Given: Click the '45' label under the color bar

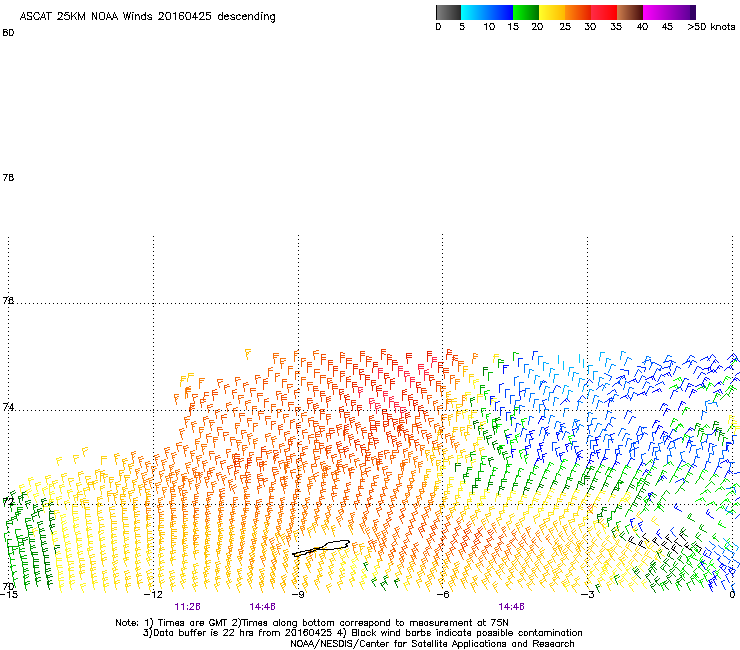Looking at the screenshot, I should point(667,27).
